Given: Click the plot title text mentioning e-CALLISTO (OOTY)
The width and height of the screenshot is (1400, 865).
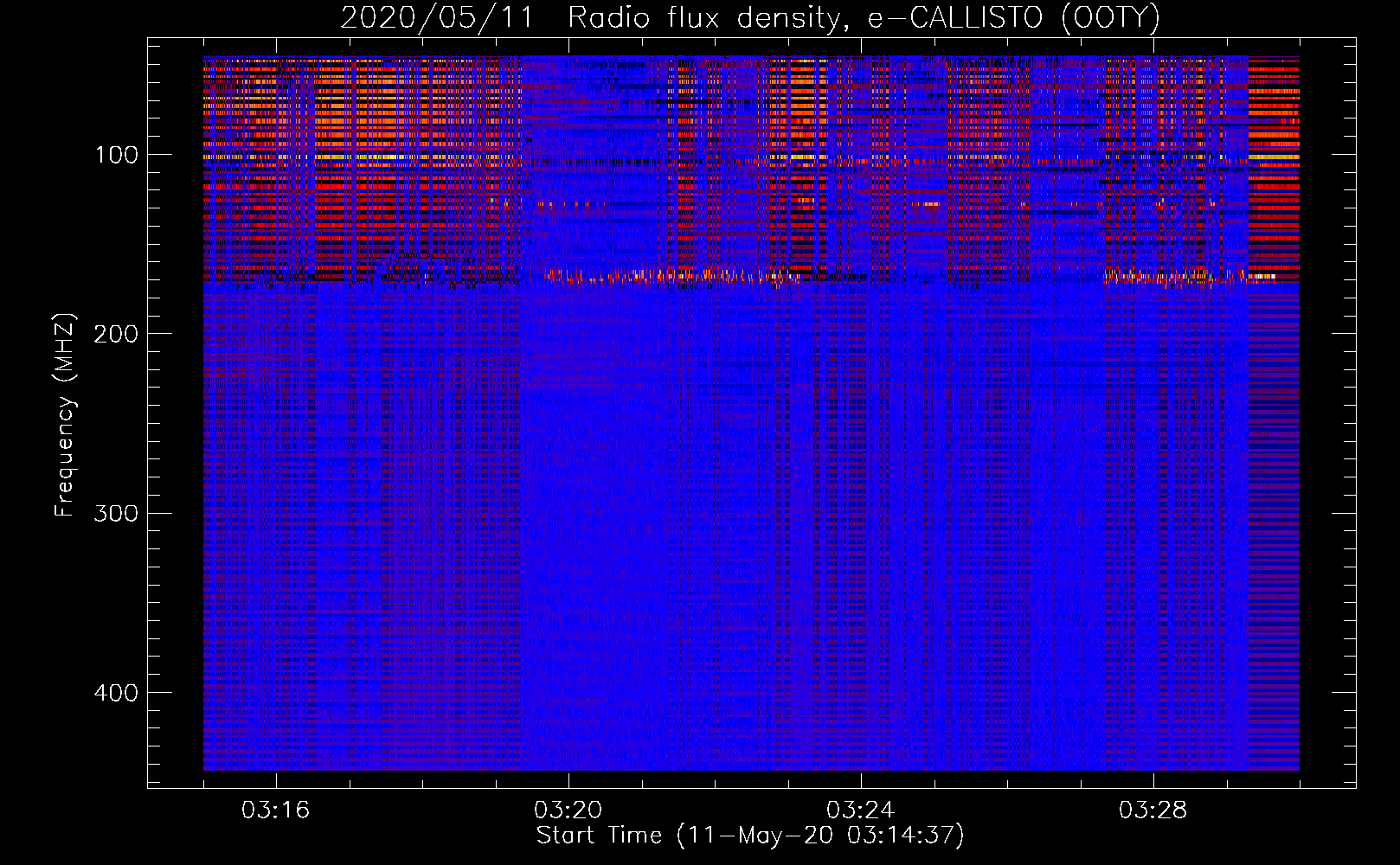Looking at the screenshot, I should click(750, 17).
